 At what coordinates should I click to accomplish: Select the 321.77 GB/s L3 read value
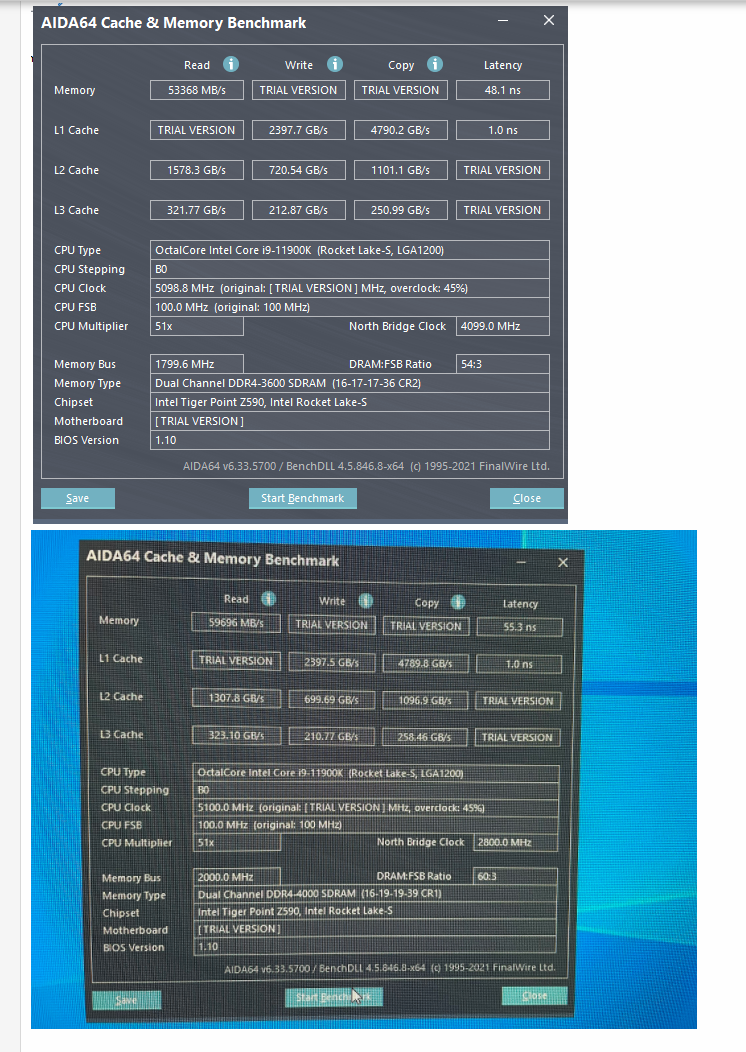pyautogui.click(x=197, y=210)
